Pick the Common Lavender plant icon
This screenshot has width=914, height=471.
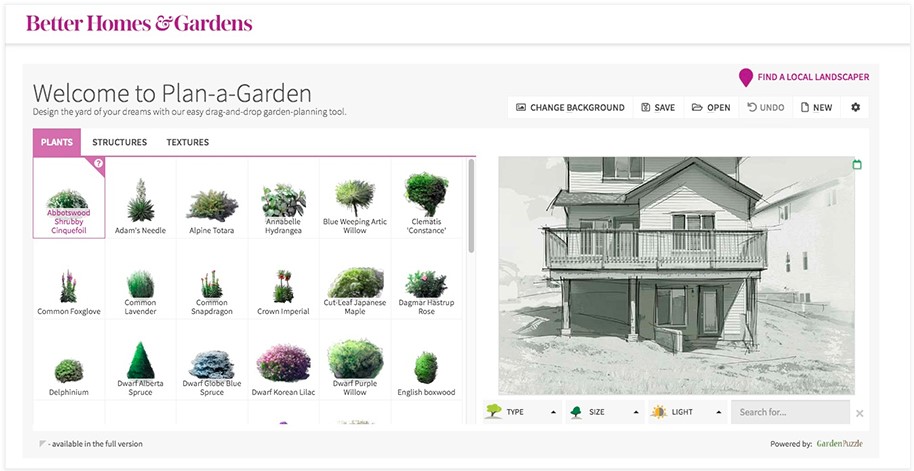pyautogui.click(x=140, y=284)
